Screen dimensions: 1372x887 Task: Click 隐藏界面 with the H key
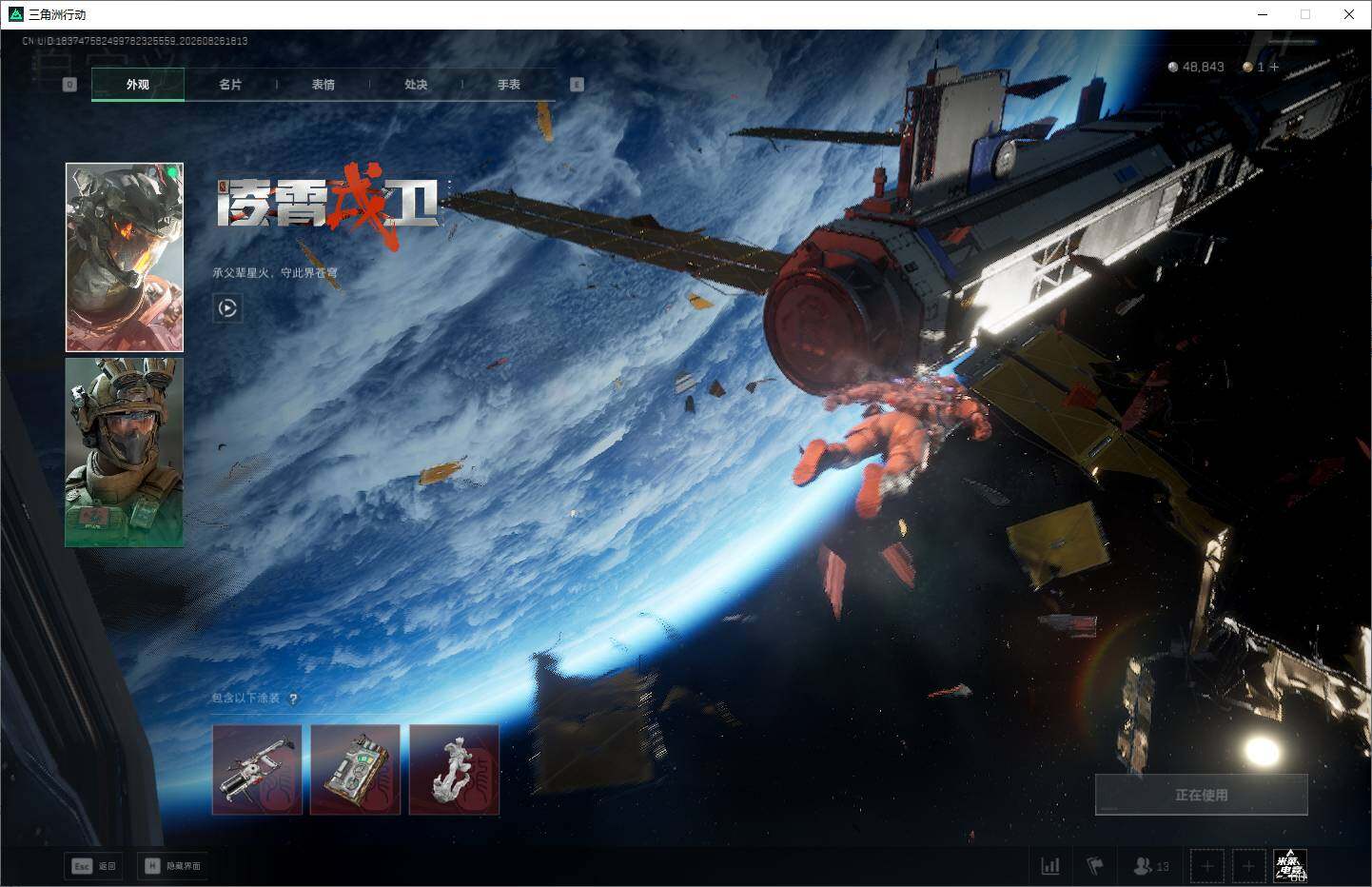[172, 866]
